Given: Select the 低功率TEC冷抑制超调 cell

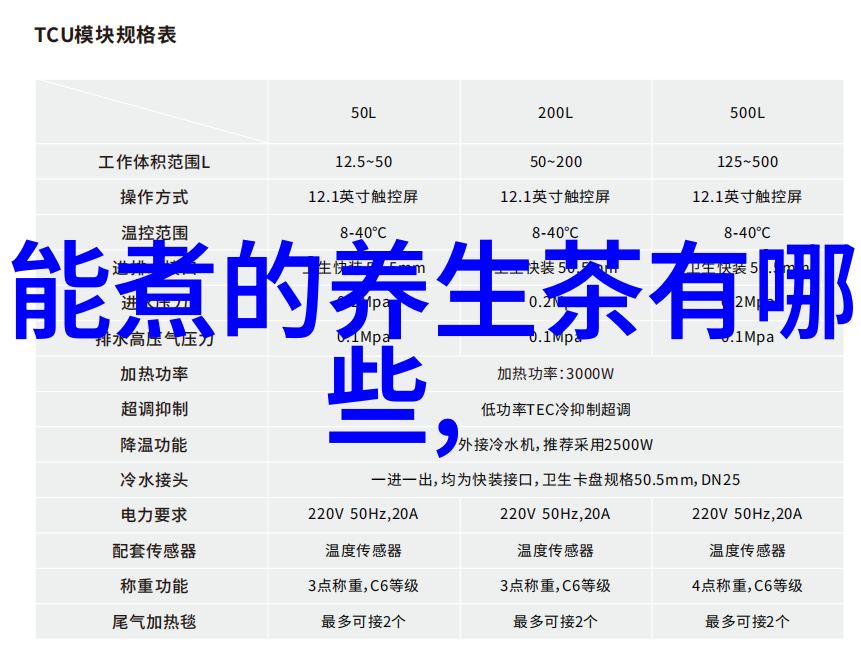Looking at the screenshot, I should (555, 409).
